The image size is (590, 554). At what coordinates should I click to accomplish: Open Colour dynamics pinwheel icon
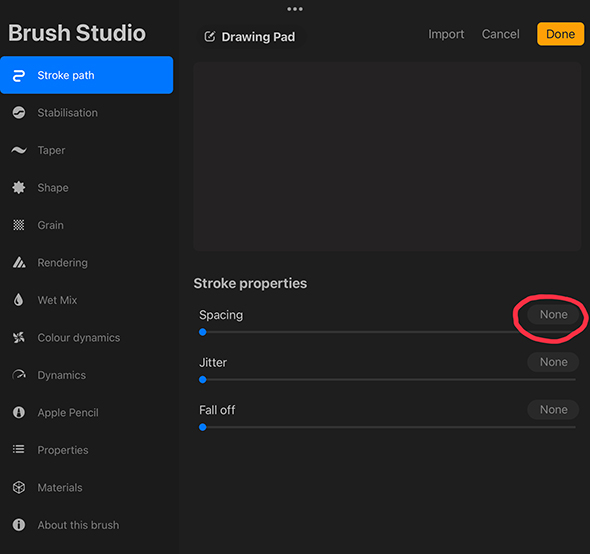pyautogui.click(x=19, y=338)
